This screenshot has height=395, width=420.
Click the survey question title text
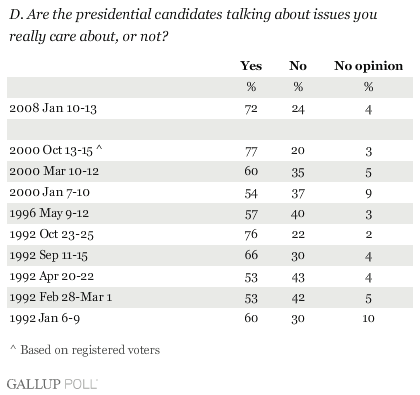[x=193, y=25]
